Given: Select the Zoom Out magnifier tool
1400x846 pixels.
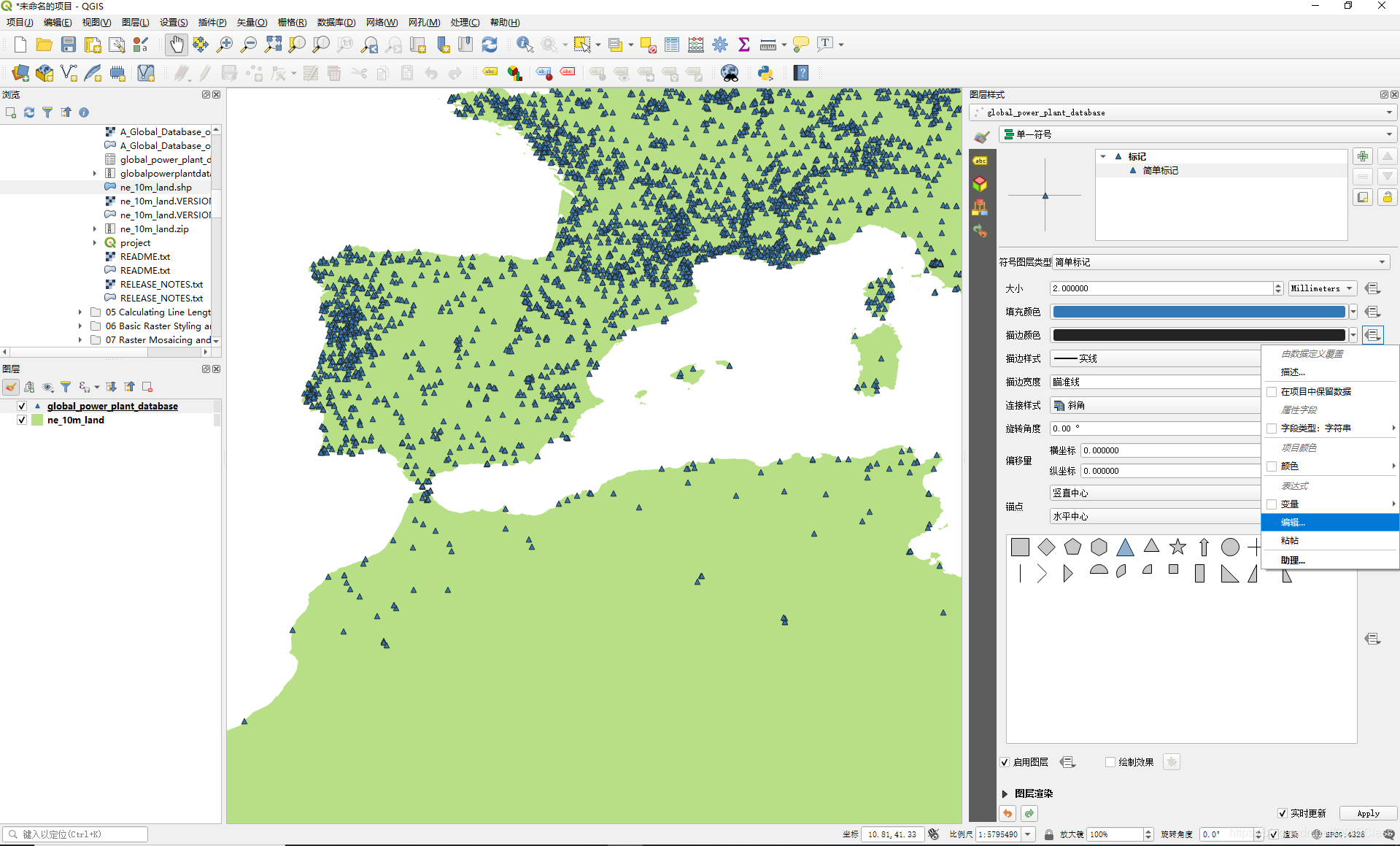Looking at the screenshot, I should point(249,45).
